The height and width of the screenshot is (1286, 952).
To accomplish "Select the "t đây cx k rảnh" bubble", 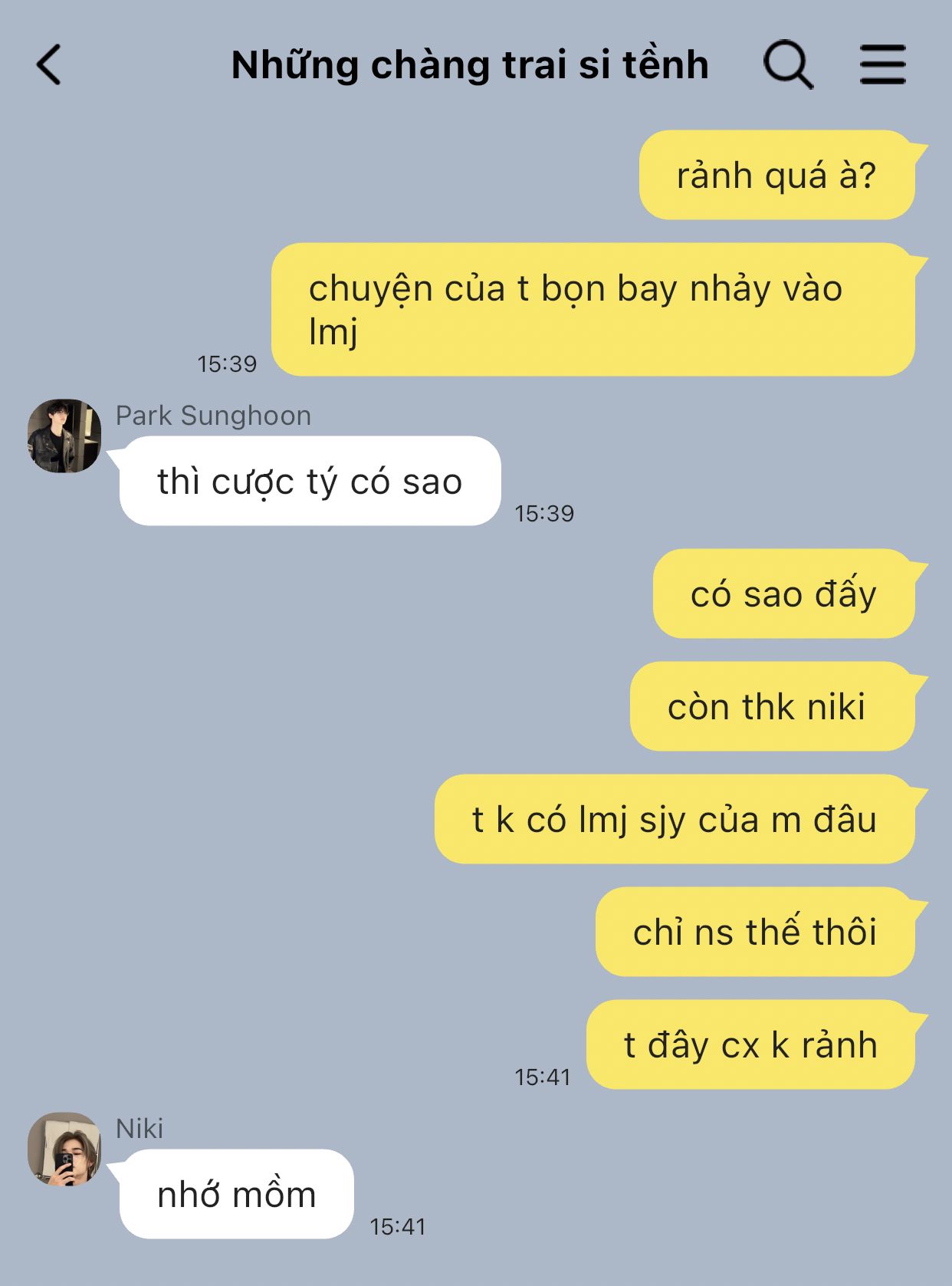I will pos(750,1044).
